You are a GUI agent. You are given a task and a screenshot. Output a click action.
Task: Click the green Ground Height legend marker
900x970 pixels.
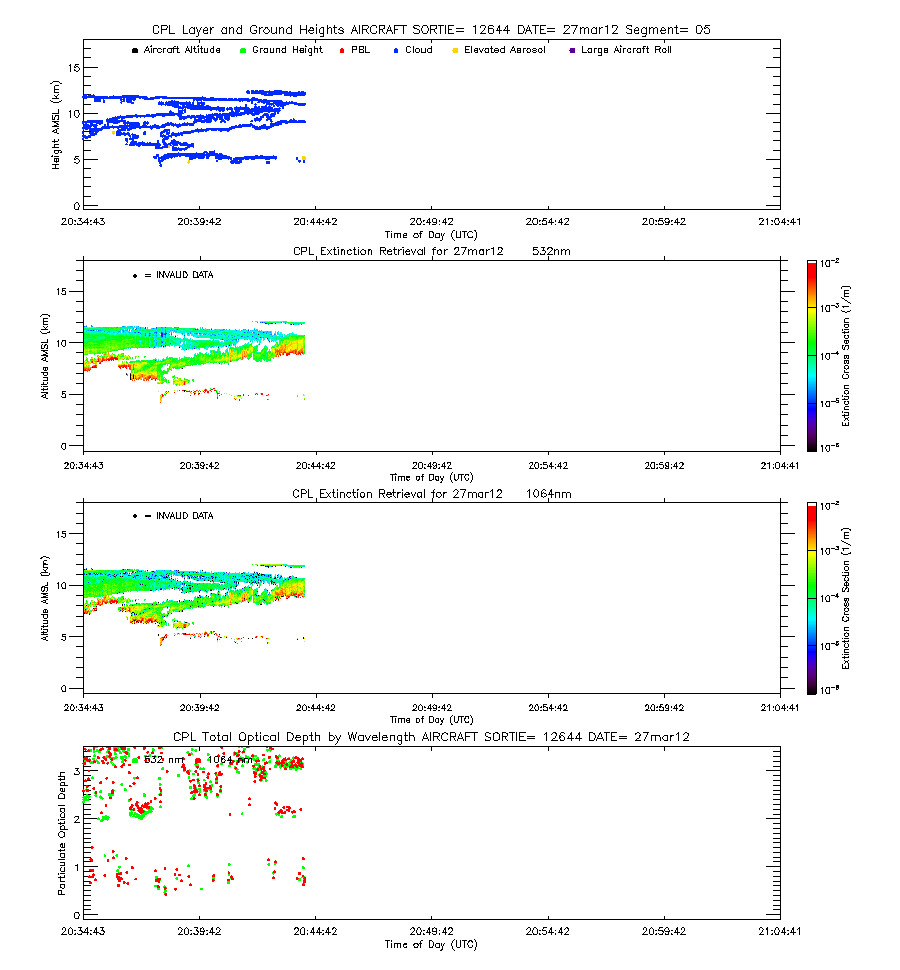[242, 50]
